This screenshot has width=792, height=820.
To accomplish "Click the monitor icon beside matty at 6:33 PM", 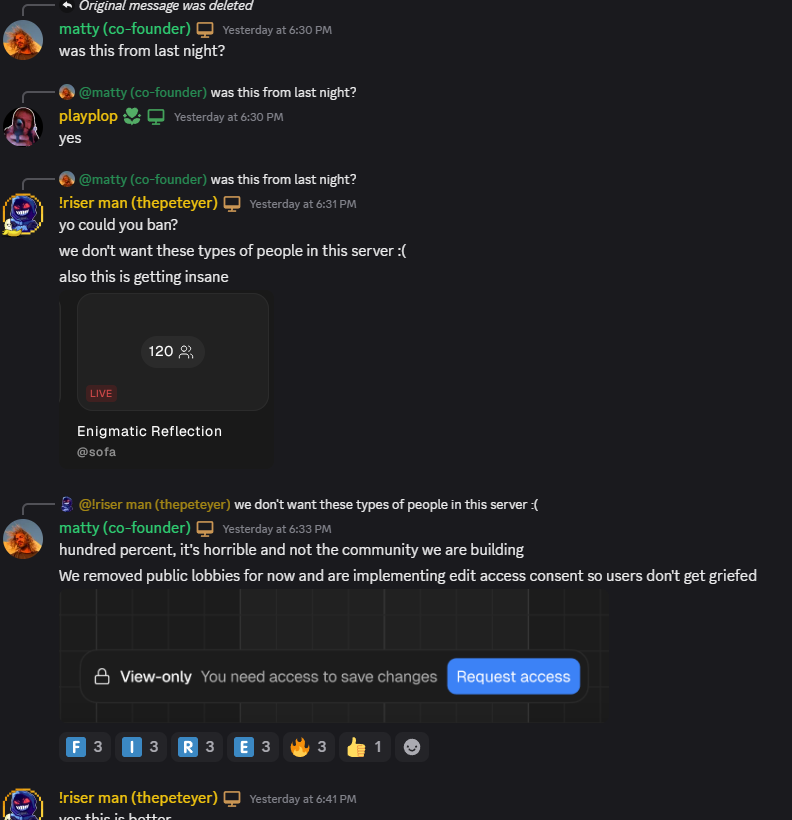I will tap(205, 528).
